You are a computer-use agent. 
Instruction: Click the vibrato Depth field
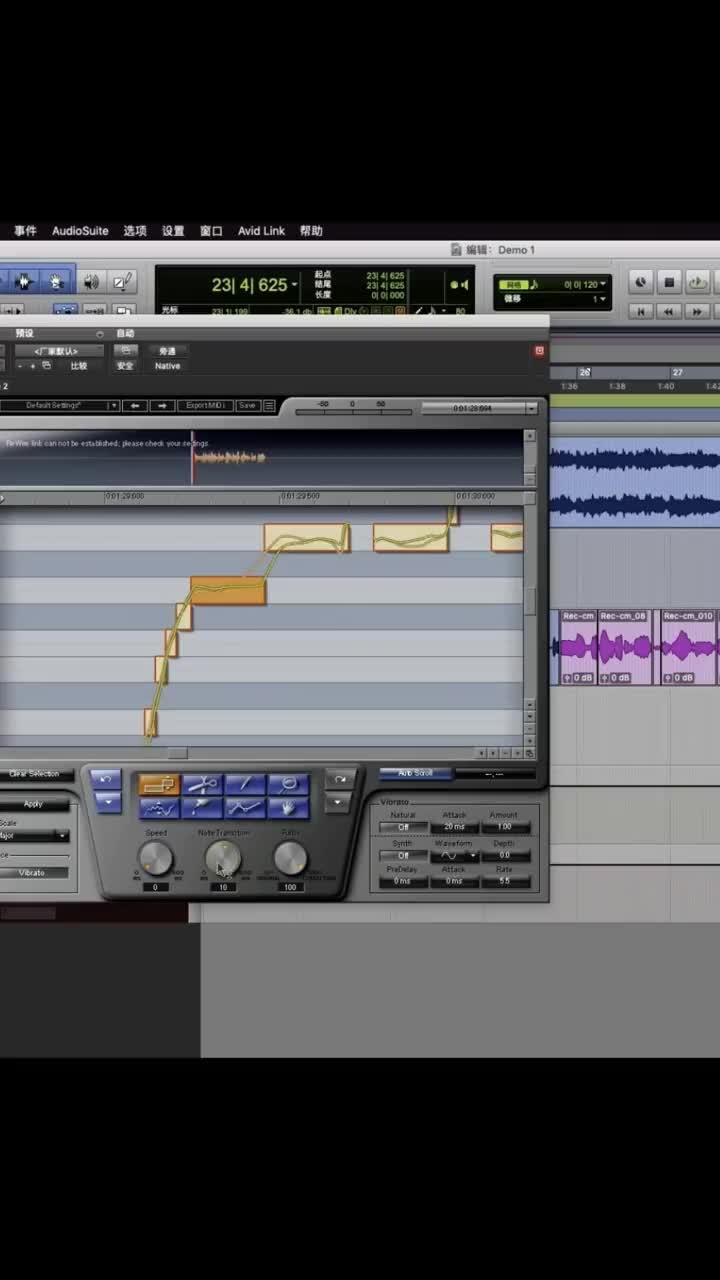coord(504,855)
